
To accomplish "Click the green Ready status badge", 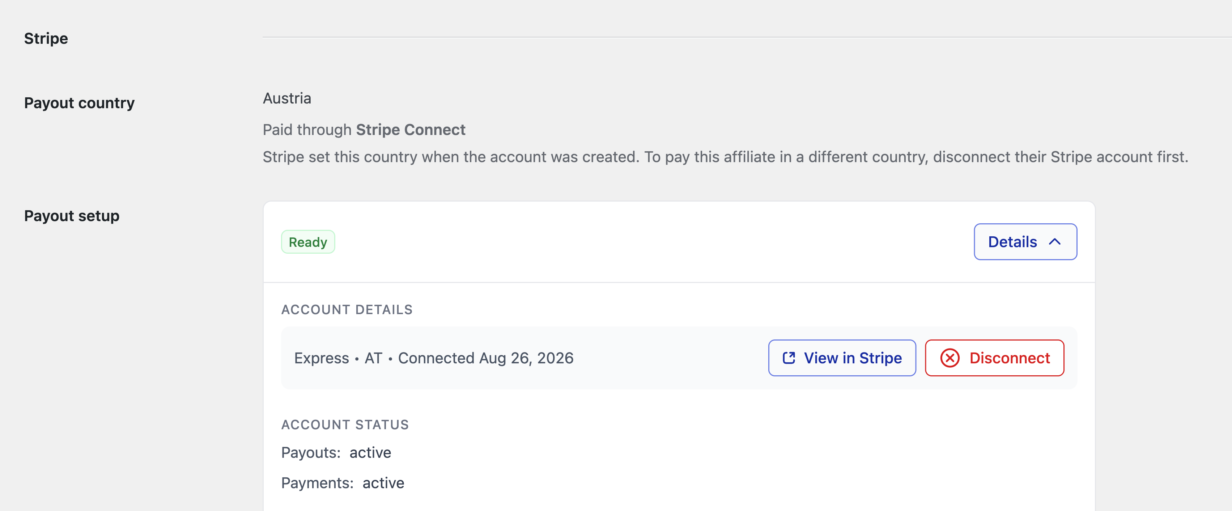I will pos(308,242).
